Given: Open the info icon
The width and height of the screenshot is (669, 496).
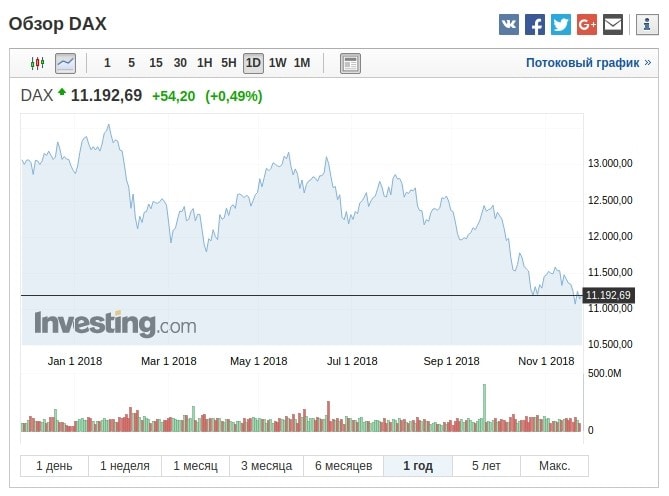Looking at the screenshot, I should tap(646, 24).
